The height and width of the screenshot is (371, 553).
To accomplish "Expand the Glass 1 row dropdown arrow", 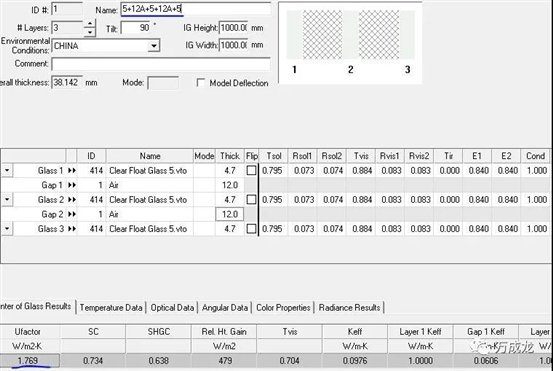I will click(7, 171).
